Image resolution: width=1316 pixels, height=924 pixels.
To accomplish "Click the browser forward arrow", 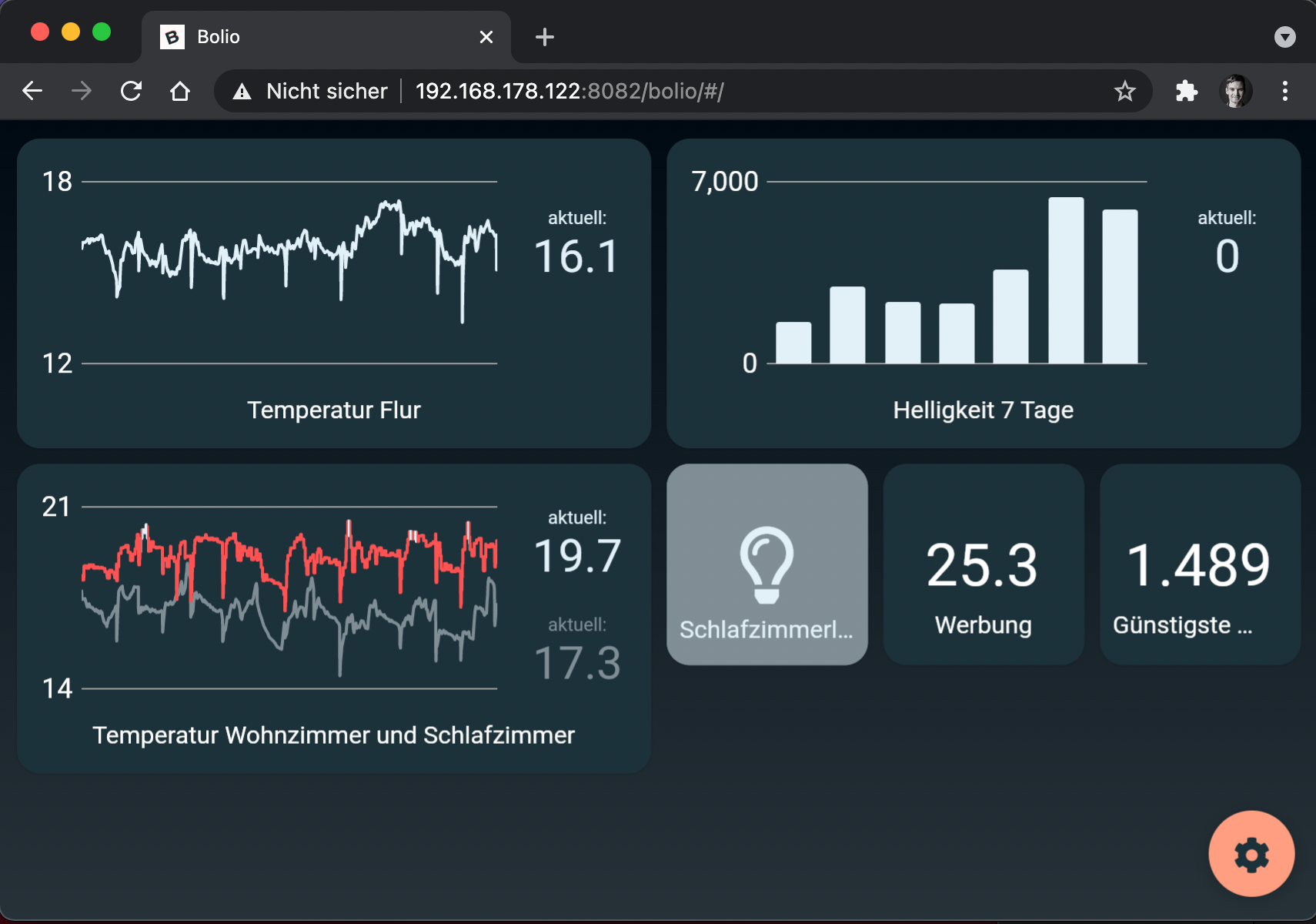I will click(x=82, y=91).
